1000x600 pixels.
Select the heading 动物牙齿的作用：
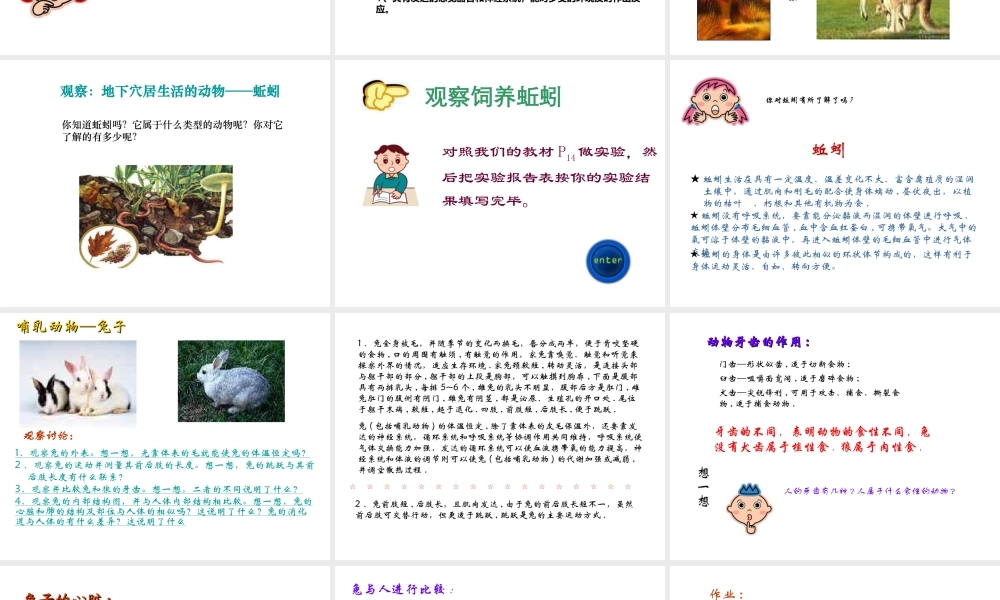tap(759, 342)
